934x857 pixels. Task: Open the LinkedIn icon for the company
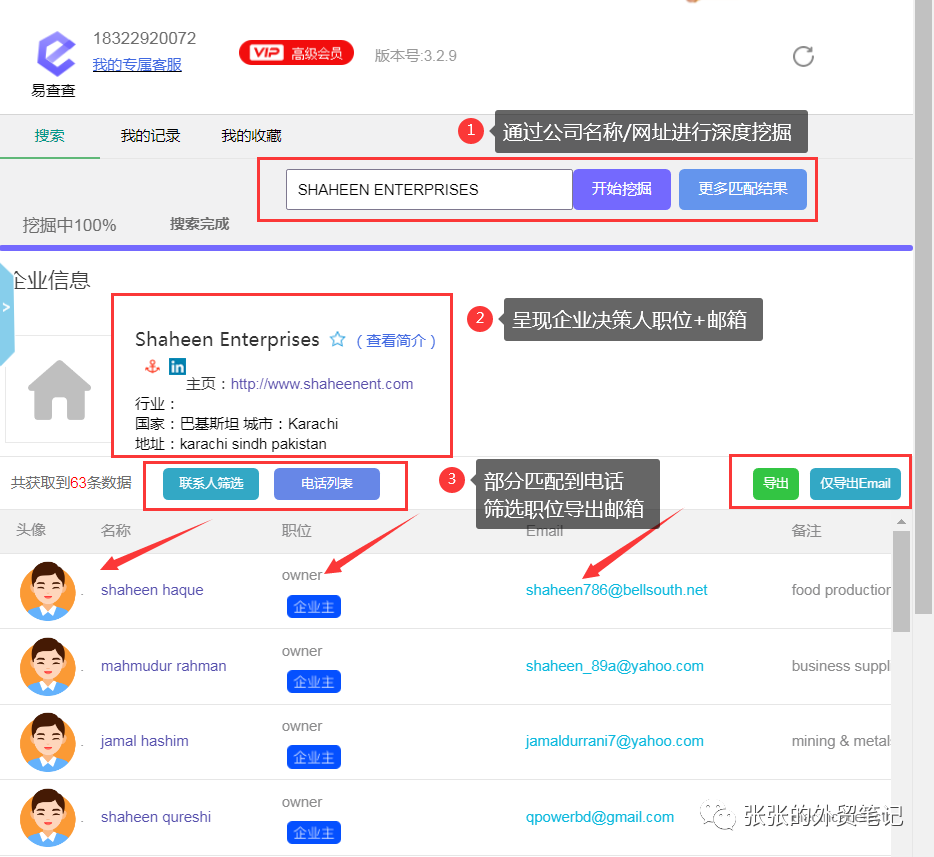178,366
